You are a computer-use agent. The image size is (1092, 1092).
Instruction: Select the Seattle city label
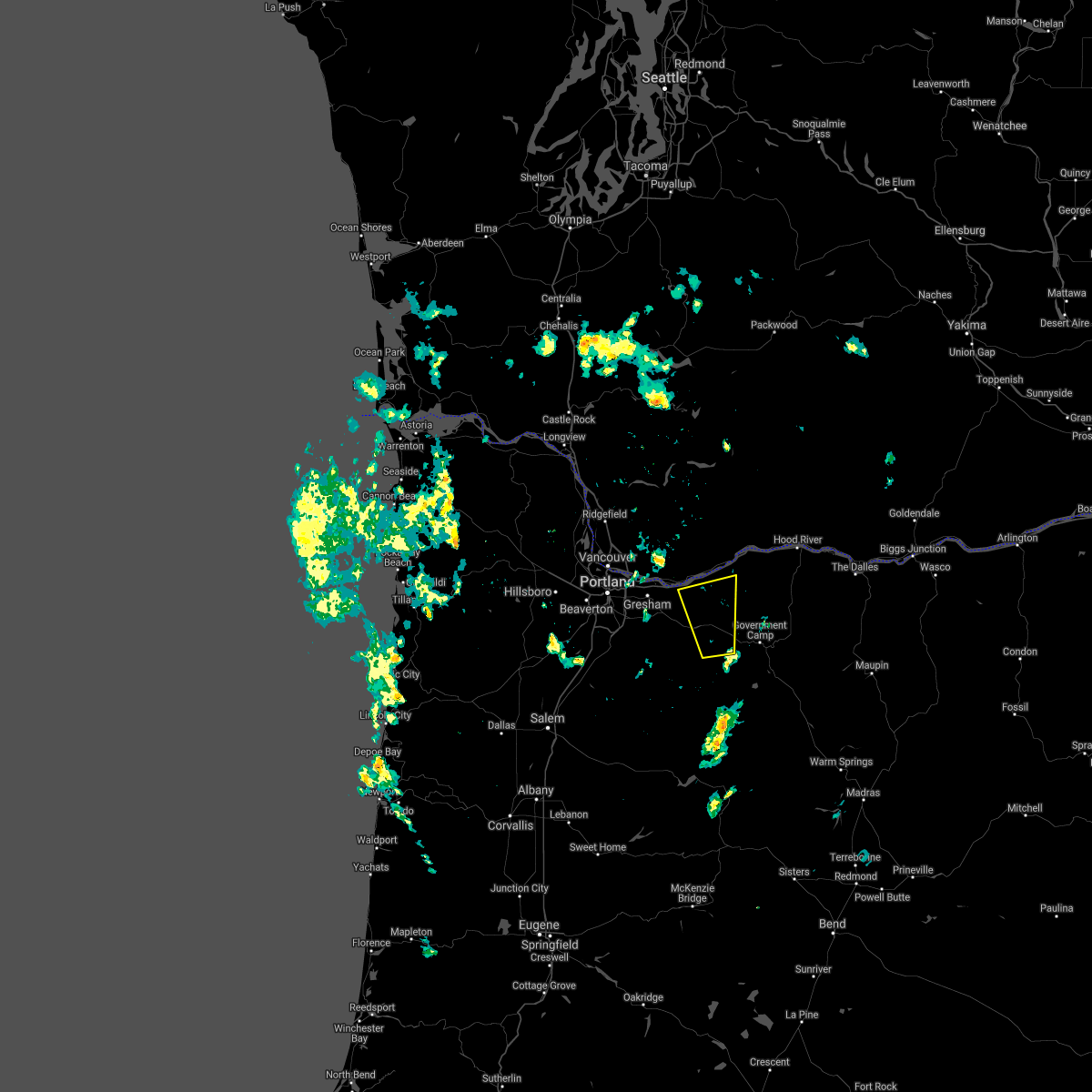click(663, 77)
